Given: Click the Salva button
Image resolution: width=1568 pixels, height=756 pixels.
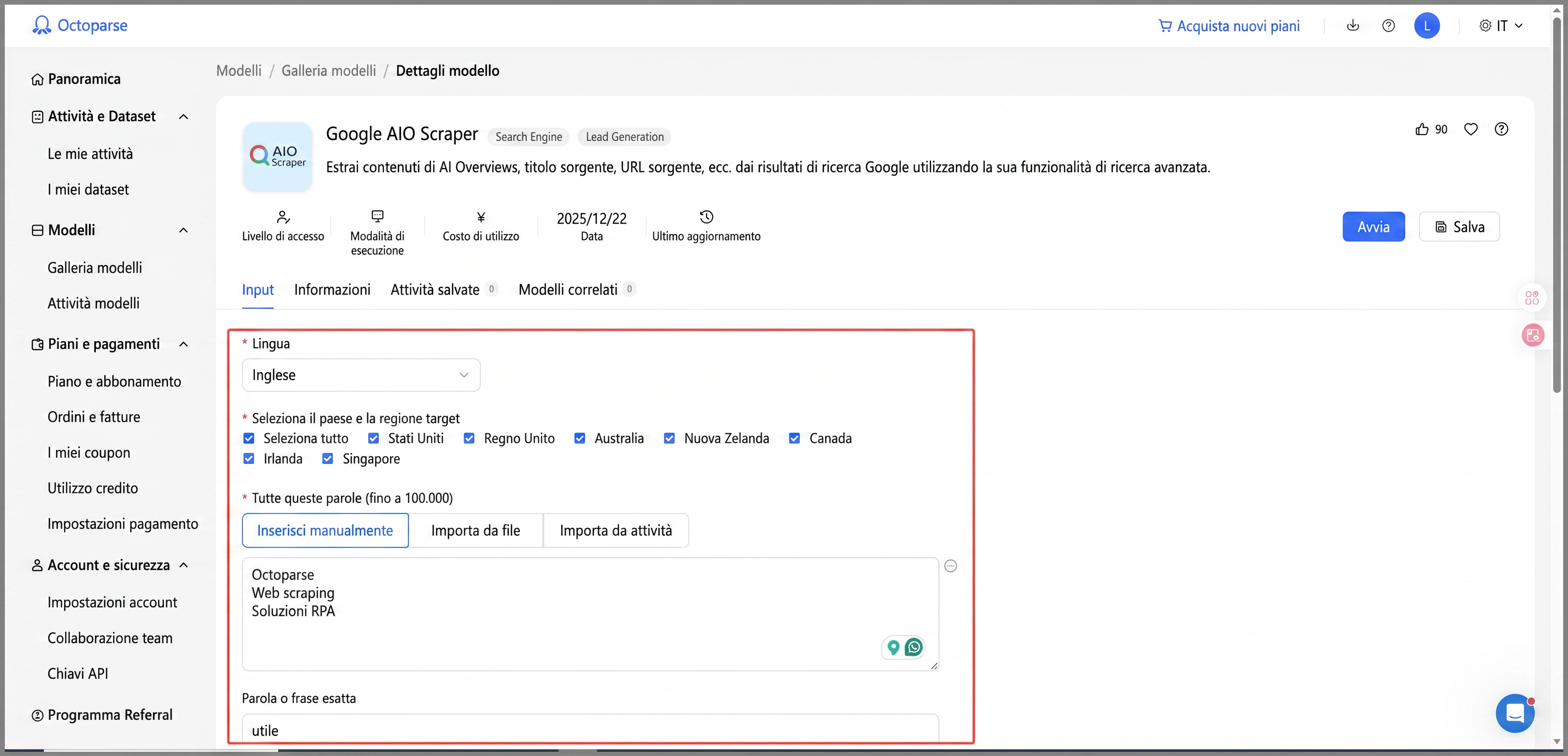Looking at the screenshot, I should tap(1459, 227).
